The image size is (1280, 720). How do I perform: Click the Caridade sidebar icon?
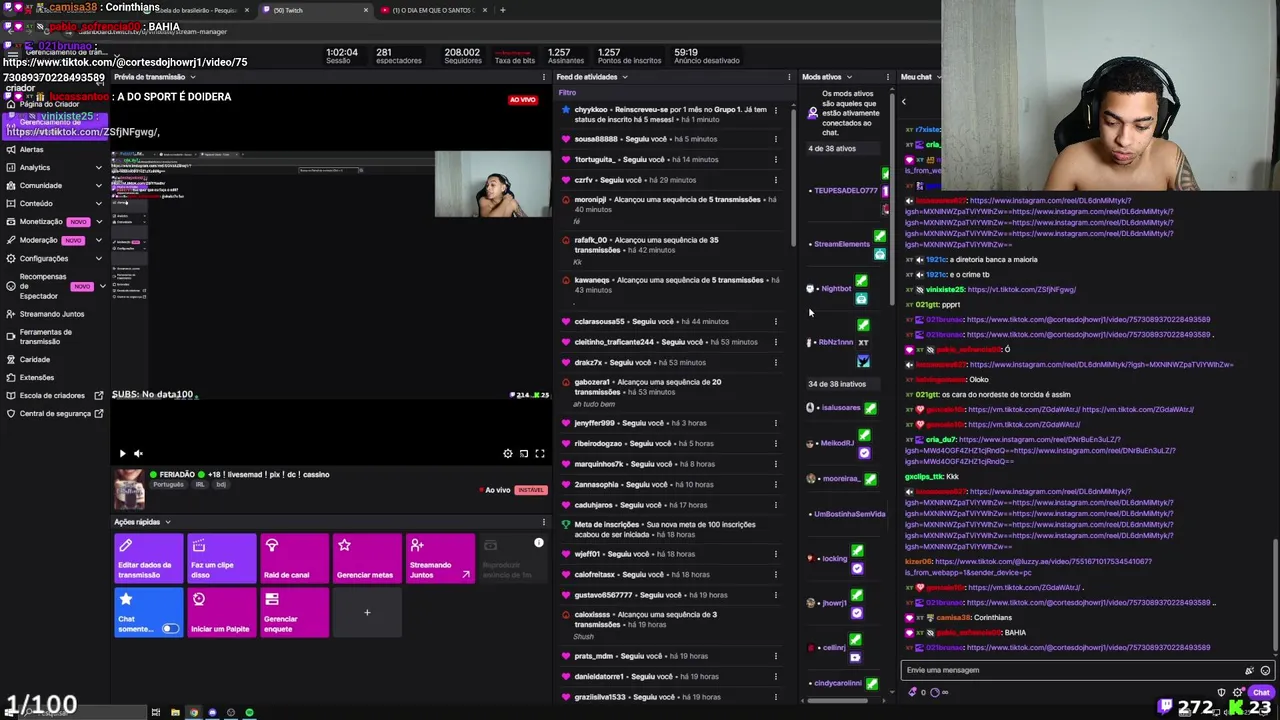coord(10,359)
